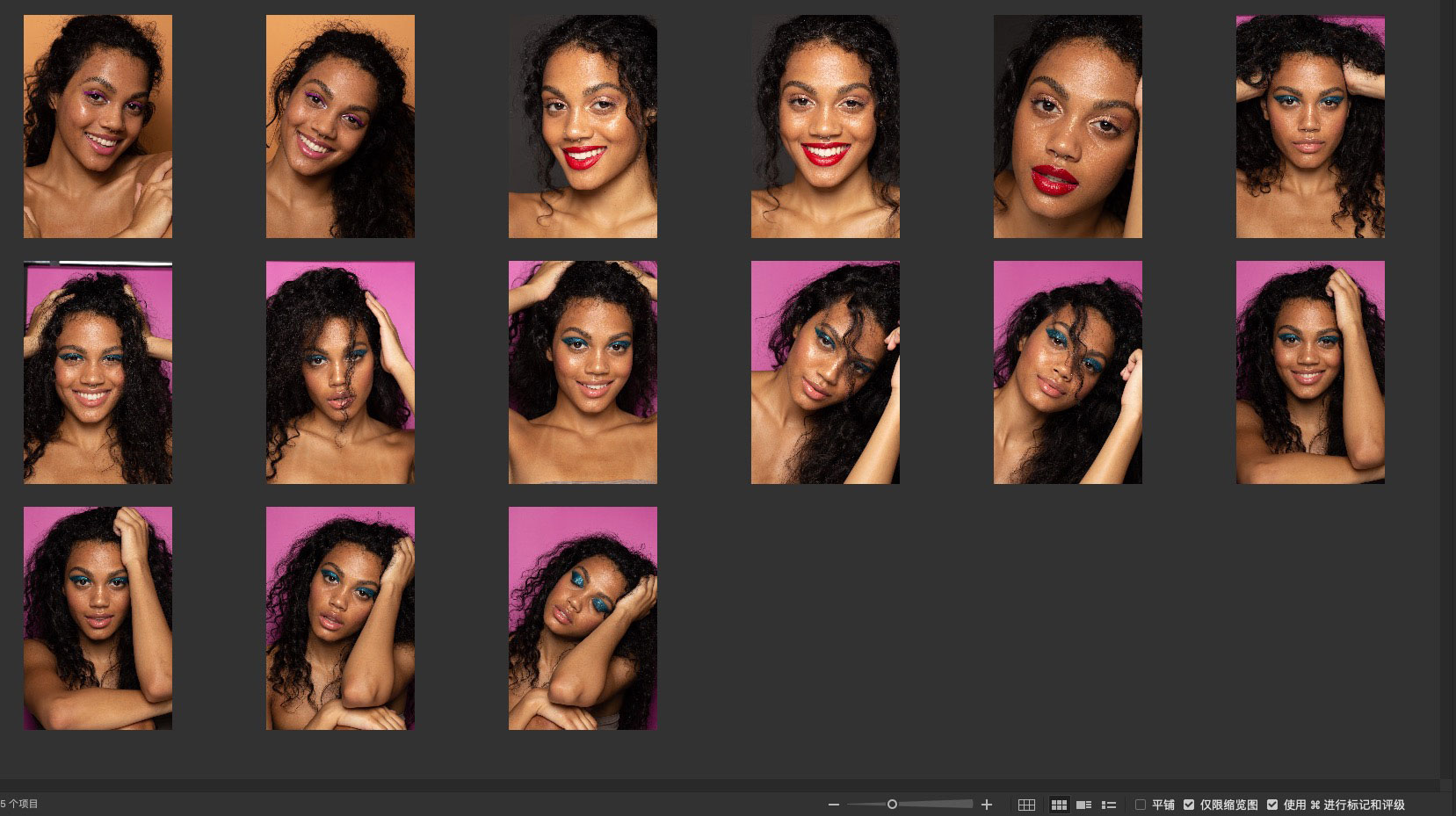1456x816 pixels.
Task: Select the orange-background photo with crossed arms
Action: 98,126
